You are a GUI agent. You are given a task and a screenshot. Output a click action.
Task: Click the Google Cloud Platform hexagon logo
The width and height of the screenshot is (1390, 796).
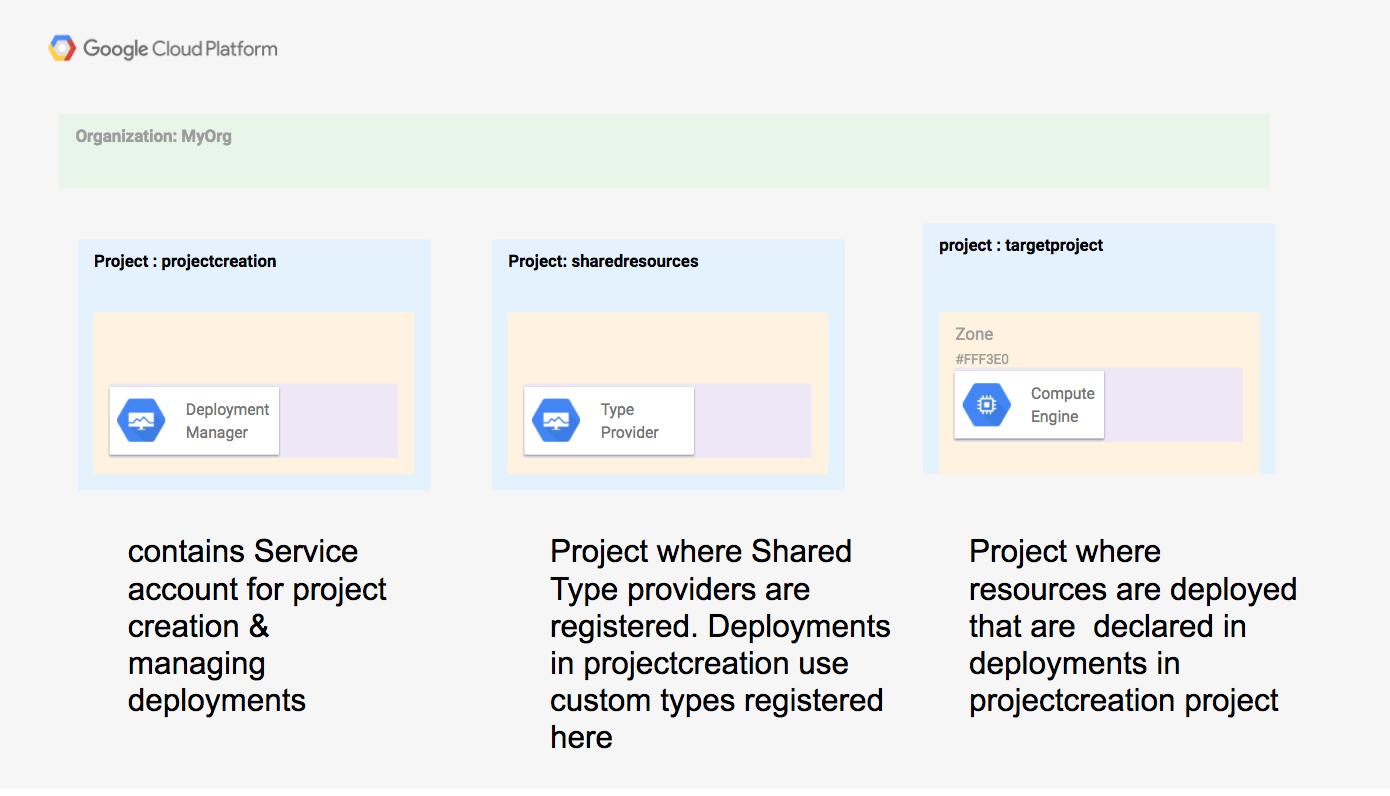click(x=62, y=48)
